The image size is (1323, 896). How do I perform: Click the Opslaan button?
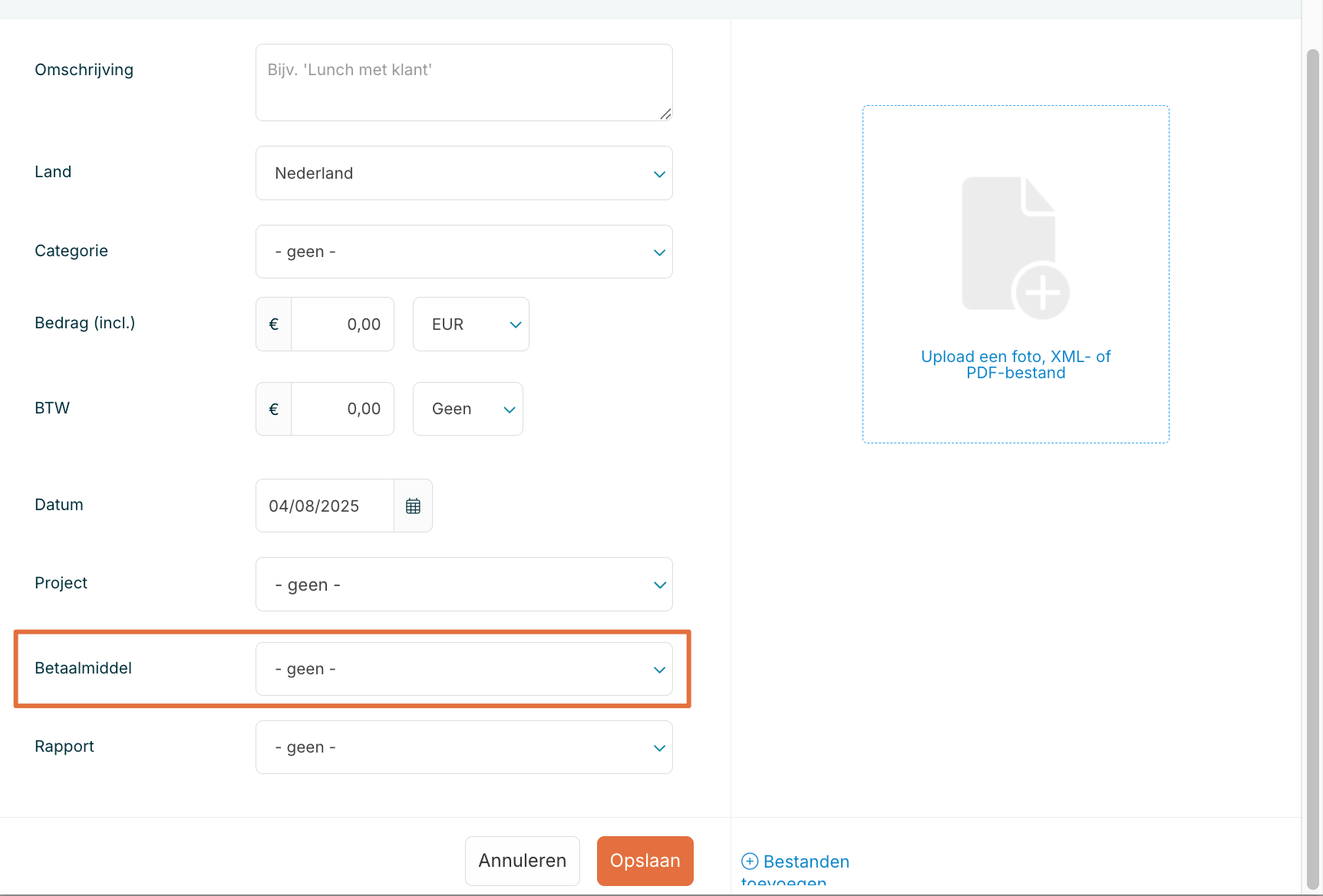pos(645,861)
